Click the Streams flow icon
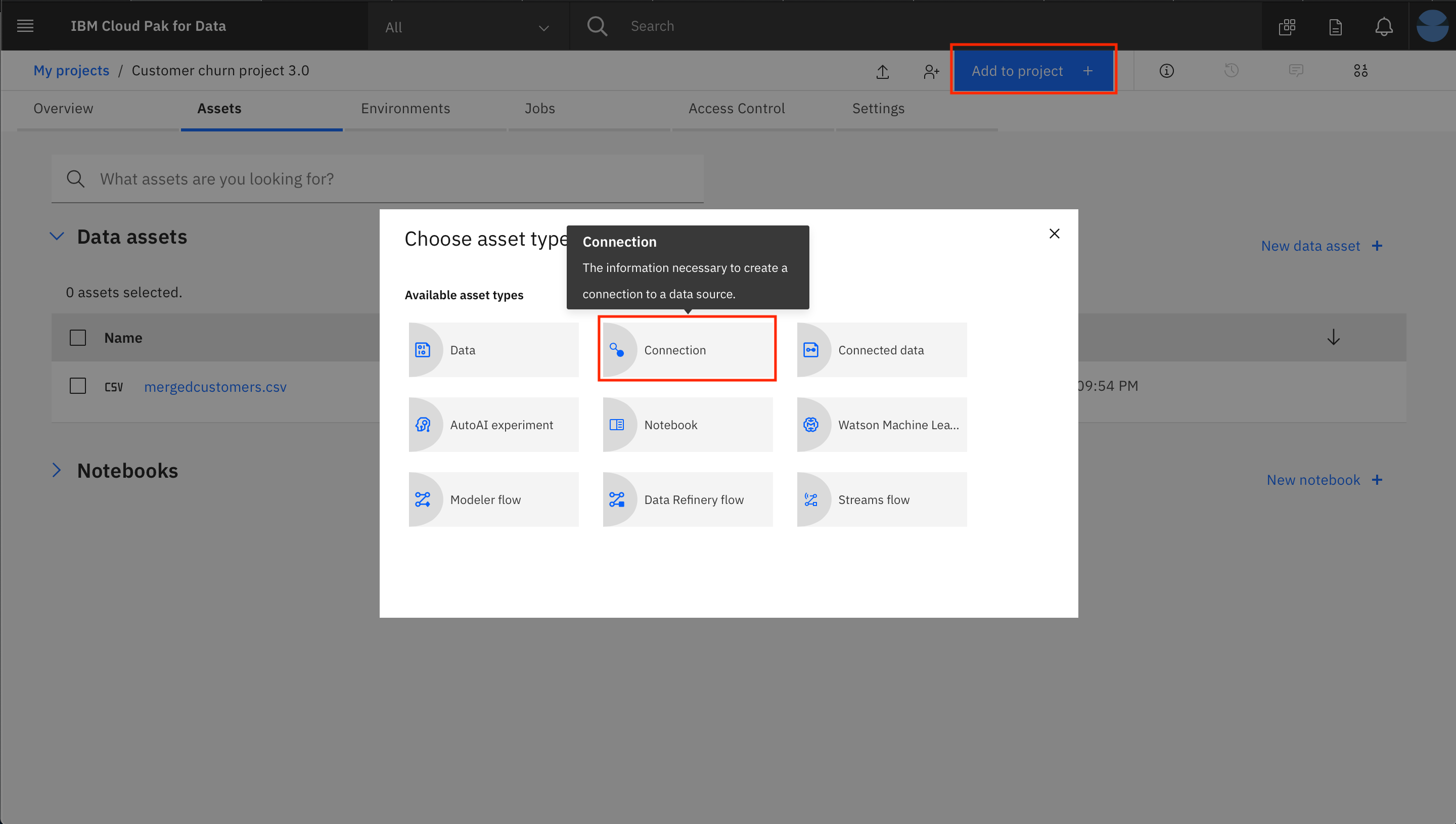 pos(812,499)
